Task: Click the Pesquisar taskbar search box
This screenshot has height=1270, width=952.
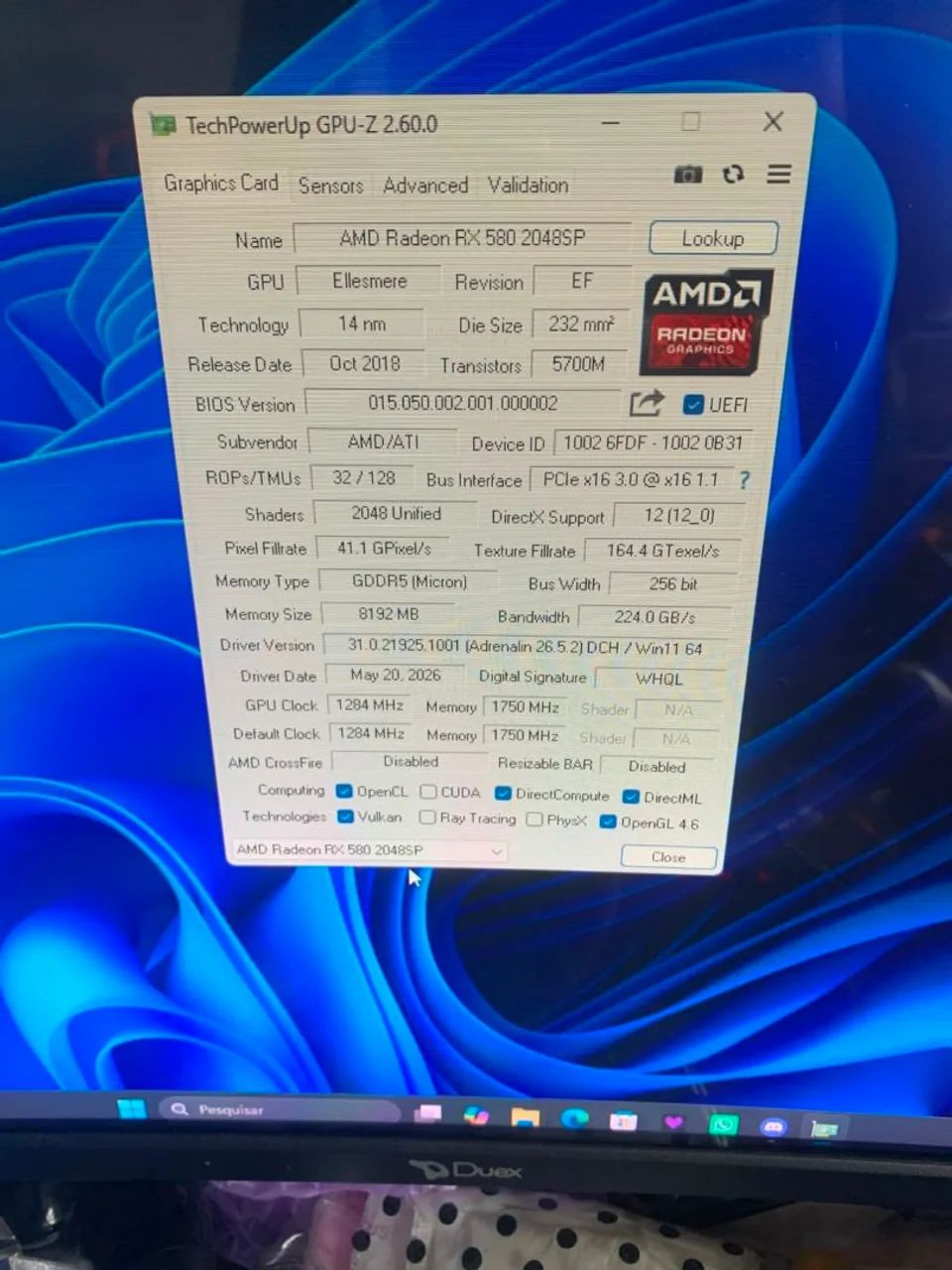Action: coord(280,1109)
